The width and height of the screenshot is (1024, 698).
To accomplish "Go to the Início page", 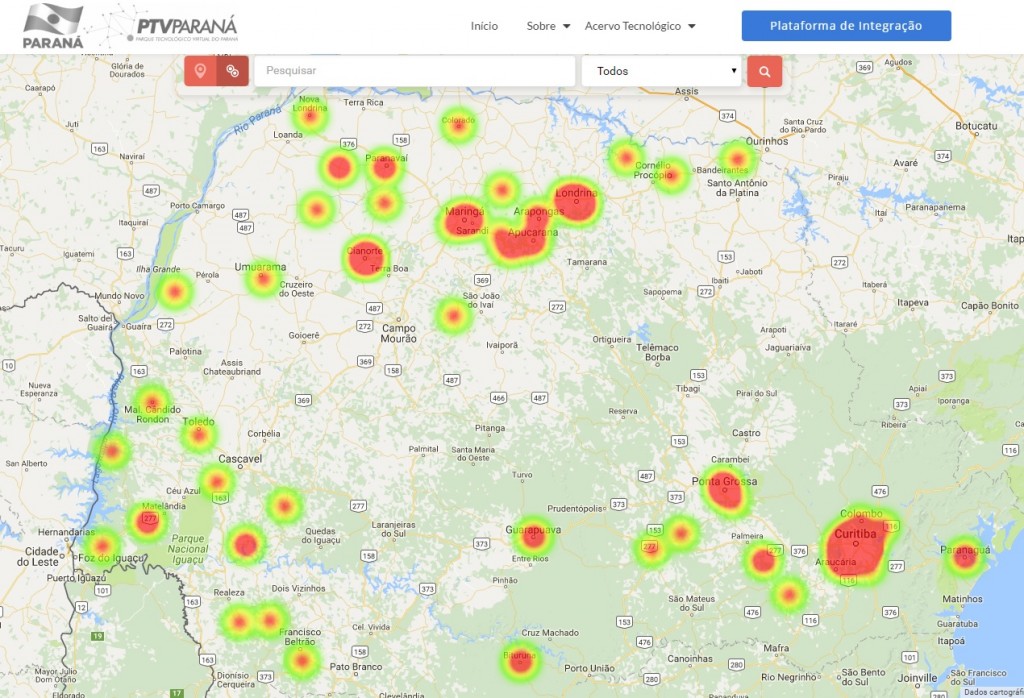I will (484, 26).
